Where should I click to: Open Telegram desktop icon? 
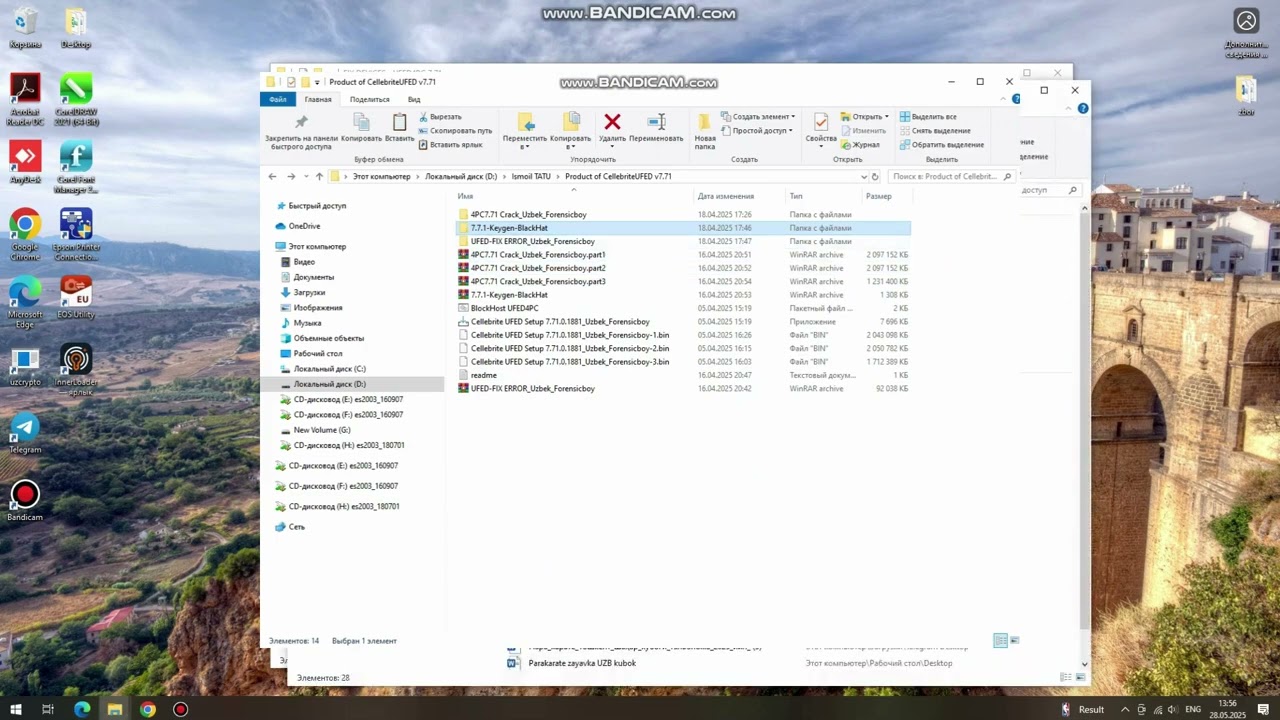coord(25,433)
